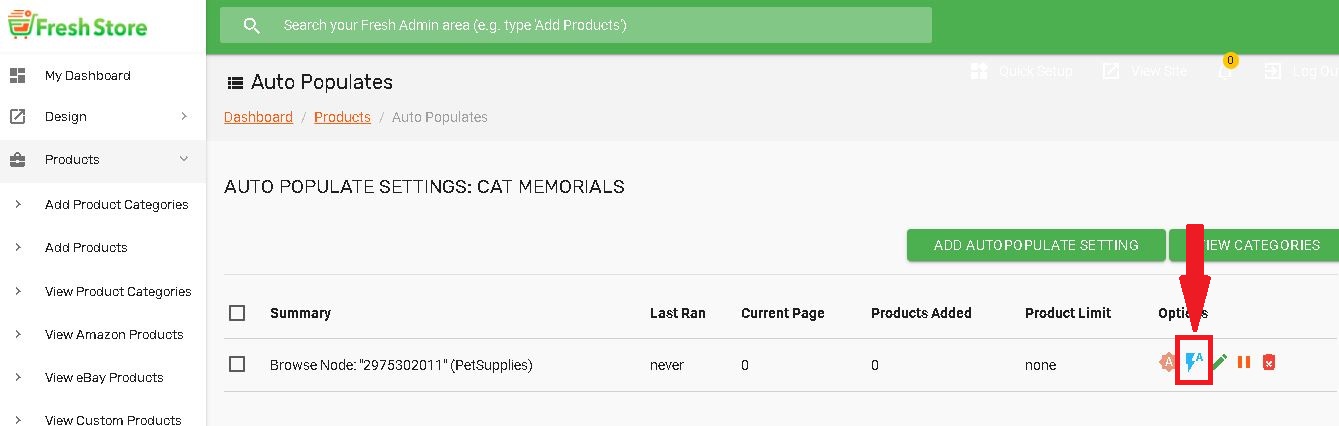This screenshot has height=426, width=1339.
Task: Click the Dashboard breadcrumb link
Action: (x=258, y=117)
